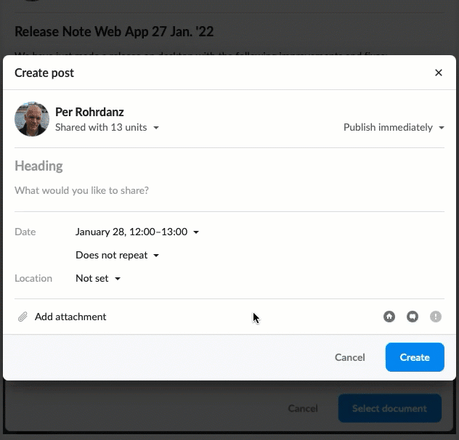Open the January 28, 12:00–13:00 date dropdown
Screen dimensions: 459x440
[x=137, y=232]
